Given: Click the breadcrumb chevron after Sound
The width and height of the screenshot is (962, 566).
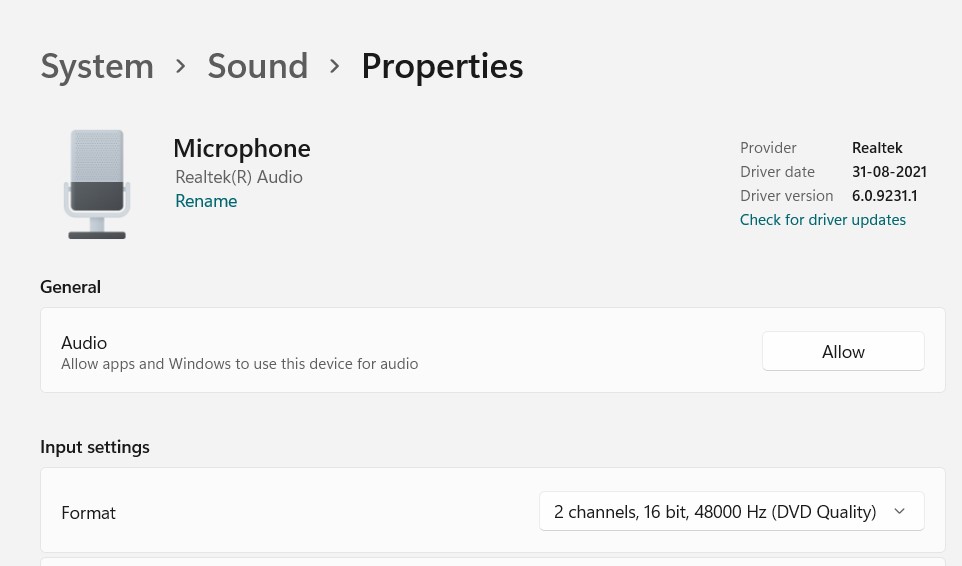Looking at the screenshot, I should [334, 66].
